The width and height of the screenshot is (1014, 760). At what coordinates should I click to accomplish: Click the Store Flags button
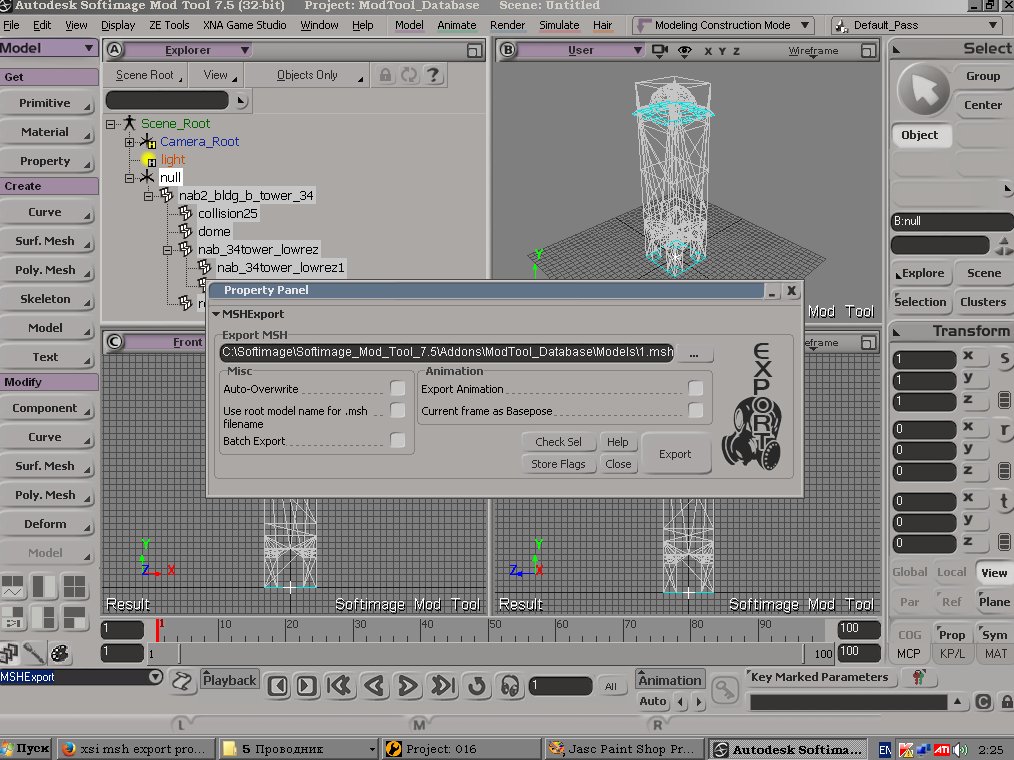coord(558,464)
